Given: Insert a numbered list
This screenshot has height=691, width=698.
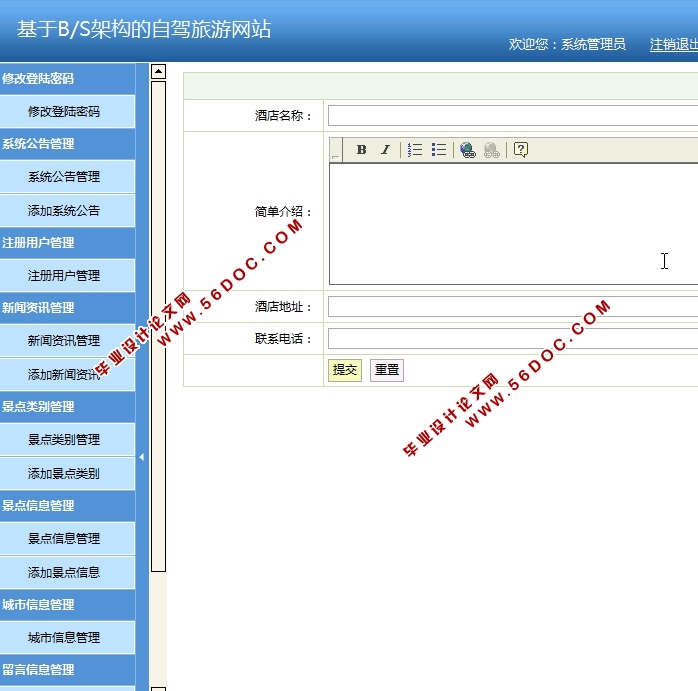Looking at the screenshot, I should coord(415,150).
